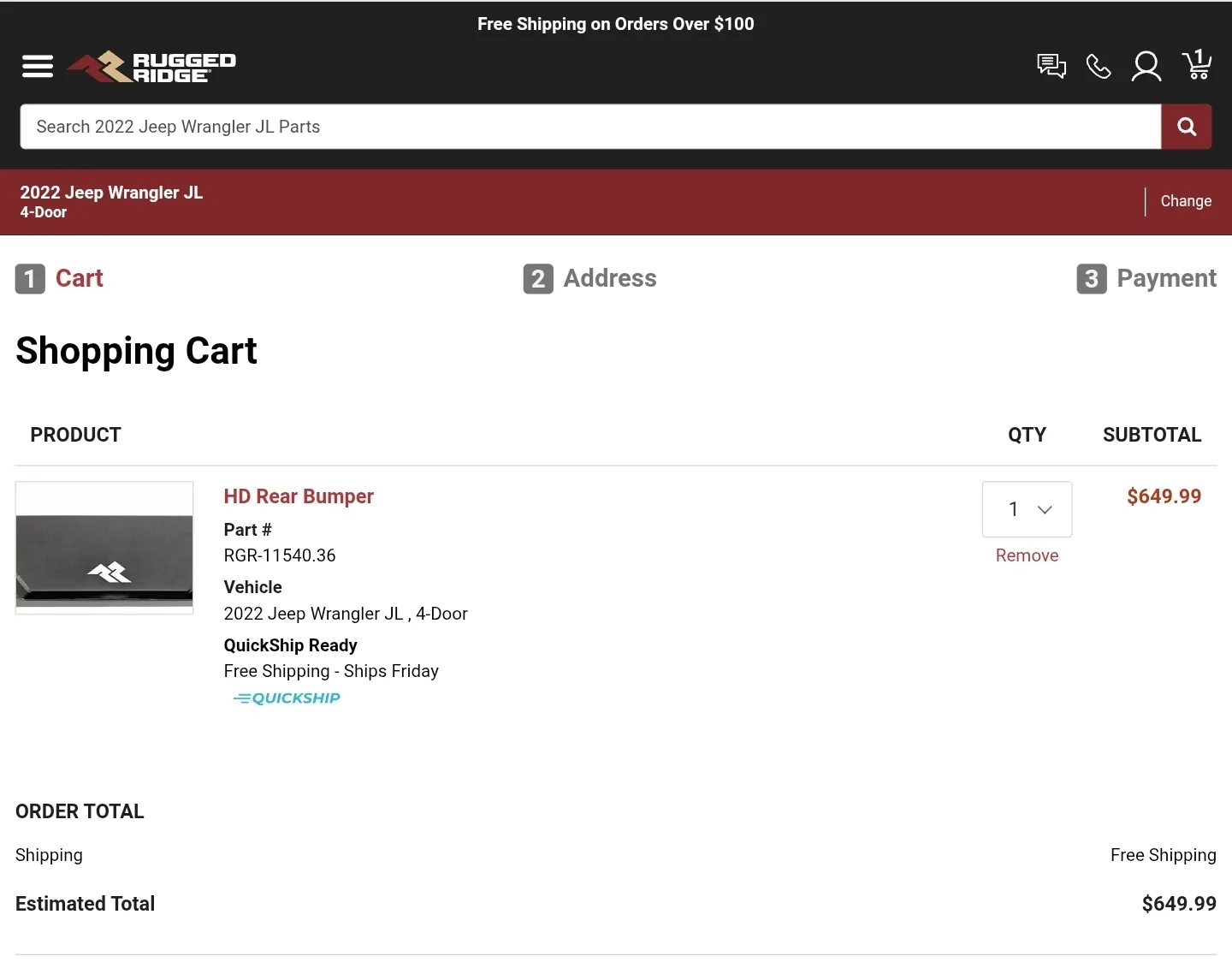This screenshot has height=962, width=1232.
Task: Go to the Address checkout step
Action: (x=589, y=279)
